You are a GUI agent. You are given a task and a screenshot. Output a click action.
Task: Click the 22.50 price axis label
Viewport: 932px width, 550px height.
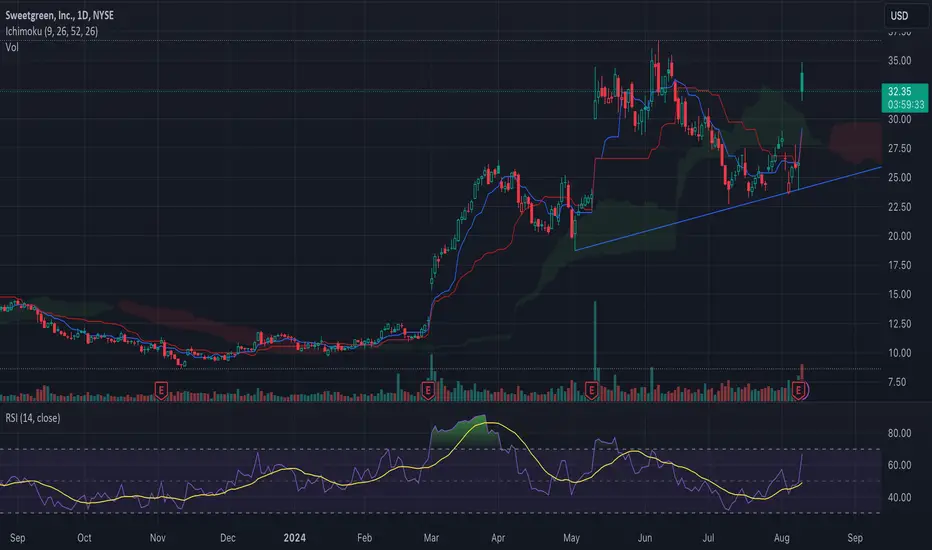point(899,207)
